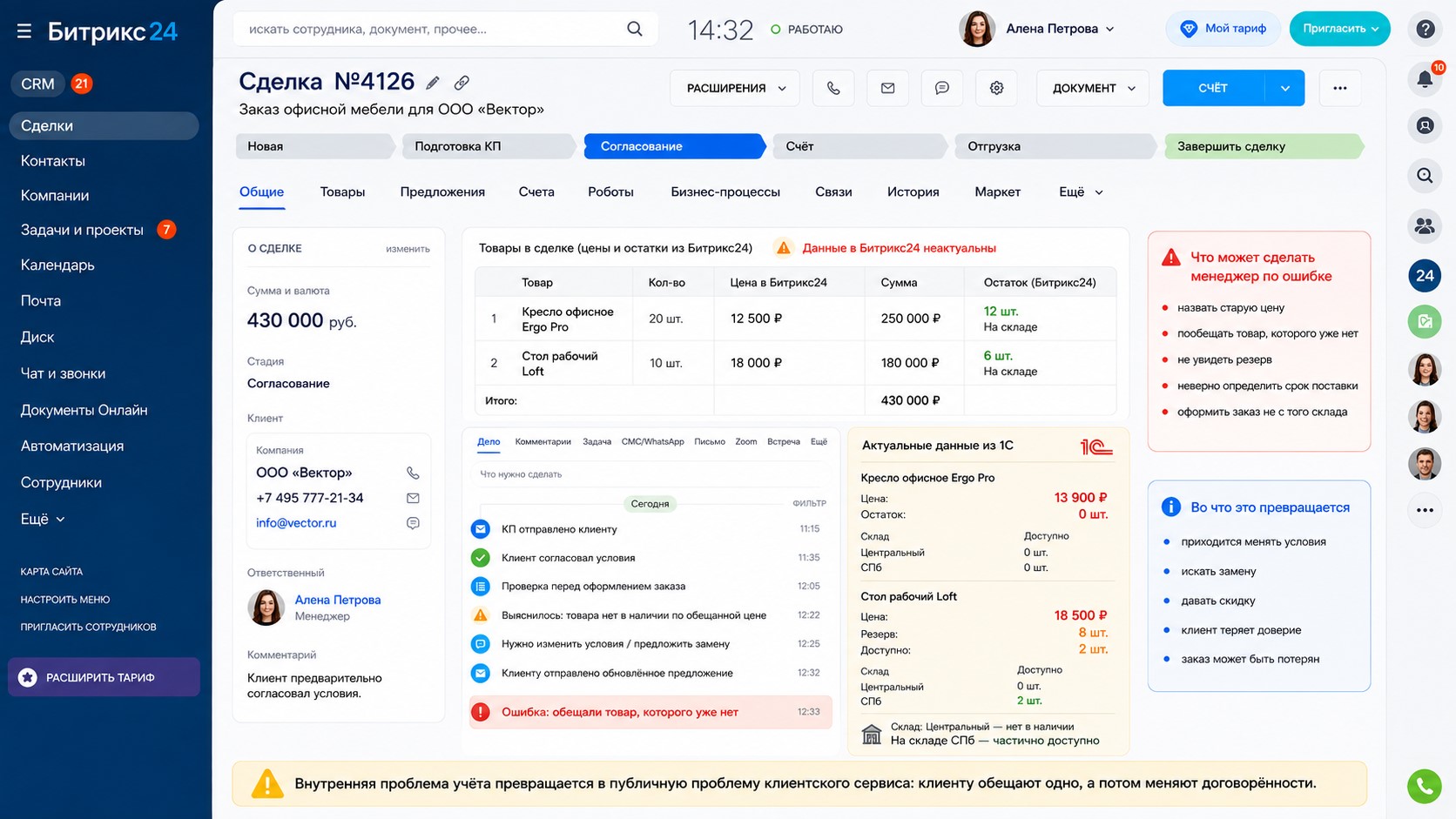1456x819 pixels.
Task: Open the group people icon in right sidebar
Action: (x=1425, y=226)
